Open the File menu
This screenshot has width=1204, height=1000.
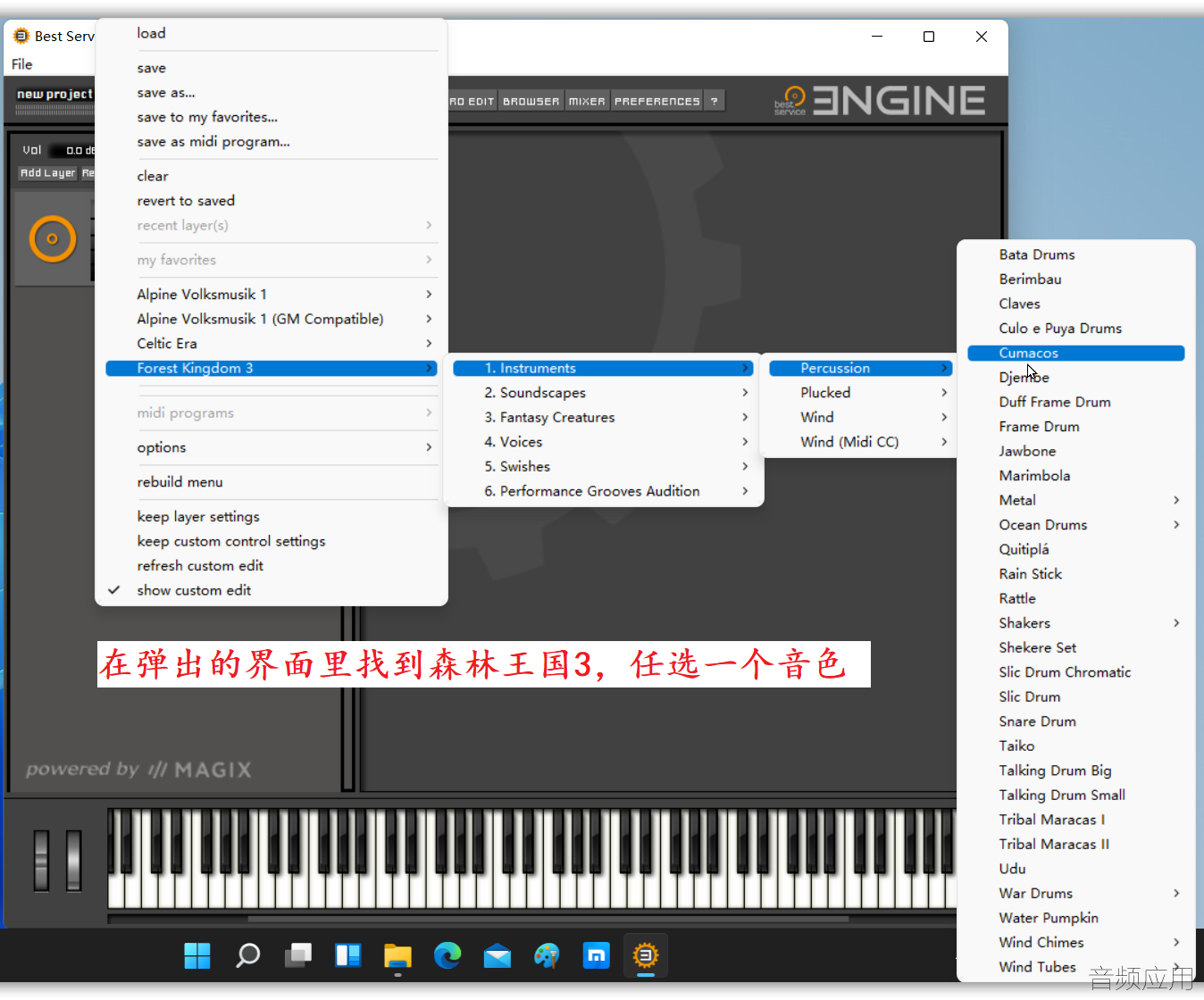click(22, 64)
